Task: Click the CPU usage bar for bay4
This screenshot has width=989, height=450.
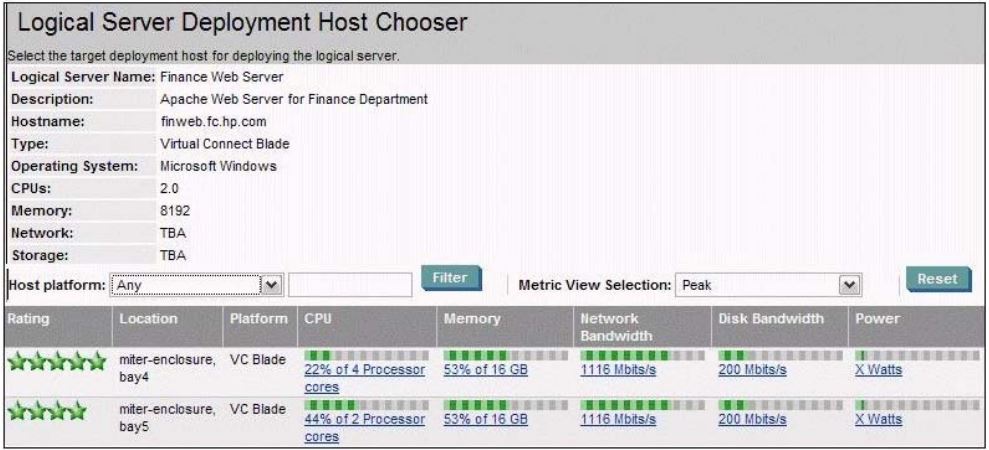Action: coord(366,356)
